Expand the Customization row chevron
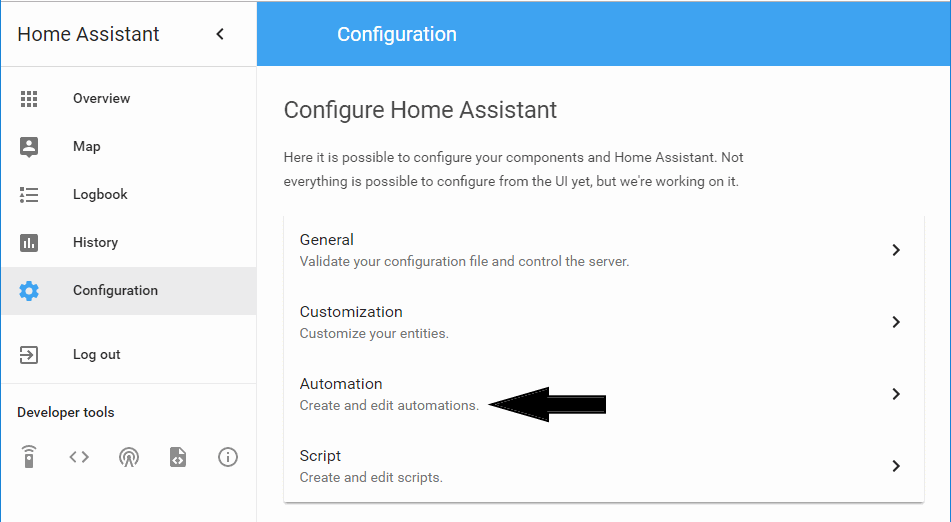The width and height of the screenshot is (951, 522). [896, 322]
